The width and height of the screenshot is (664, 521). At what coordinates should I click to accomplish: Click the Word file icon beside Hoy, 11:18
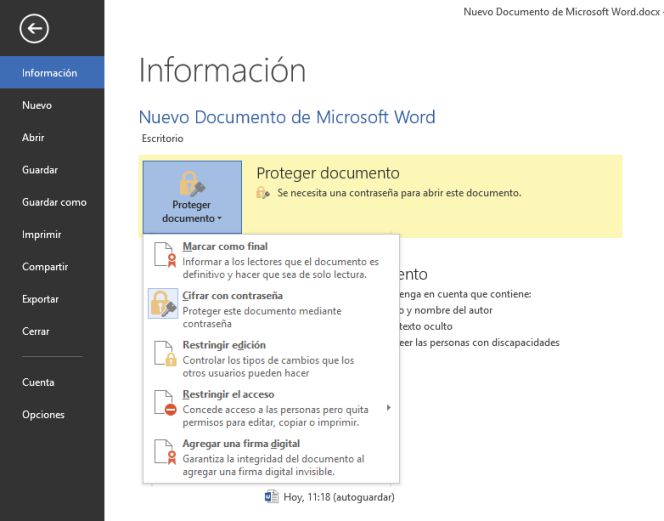[271, 496]
